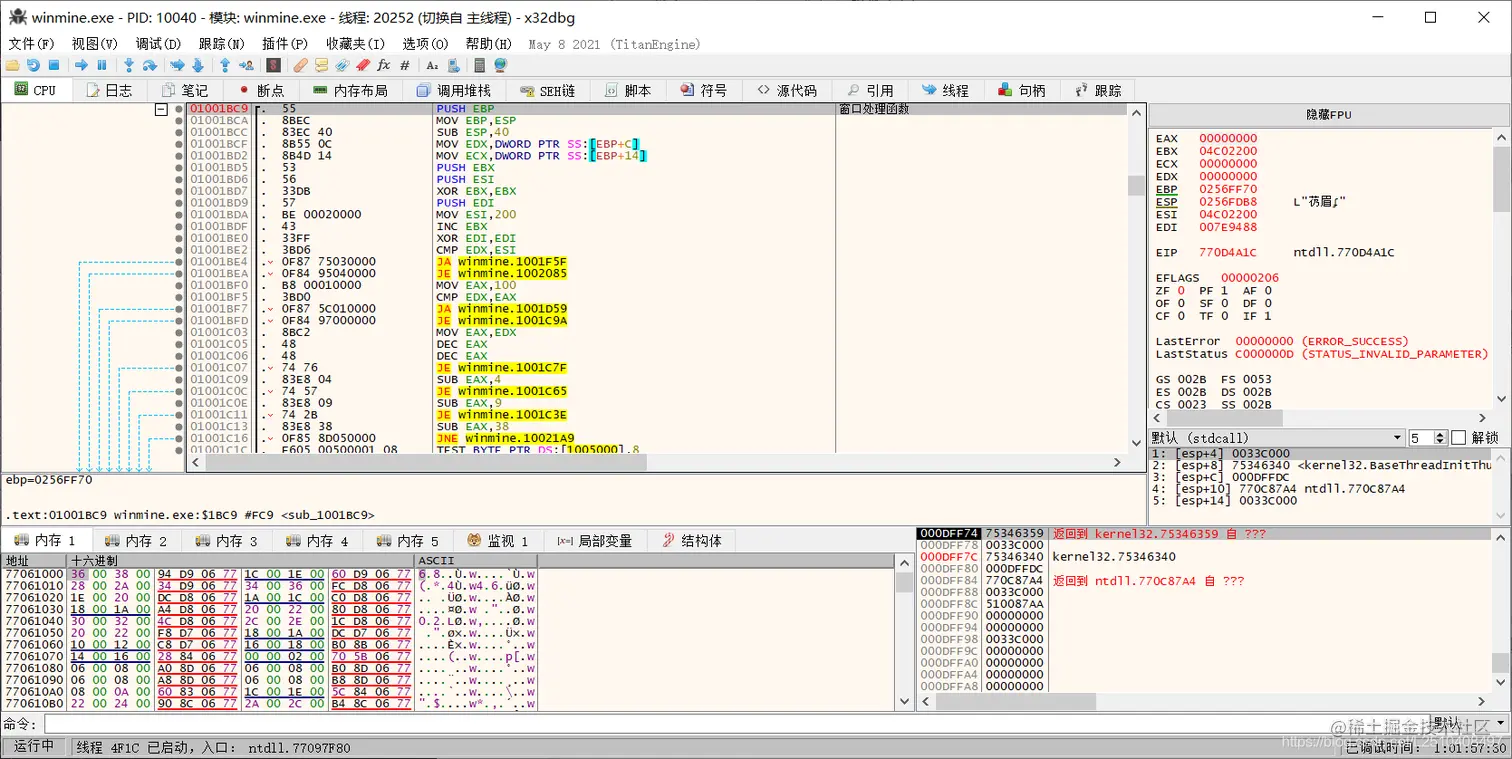Viewport: 1512px width, 759px height.
Task: Open the Scylla plugin icon
Action: click(x=273, y=65)
